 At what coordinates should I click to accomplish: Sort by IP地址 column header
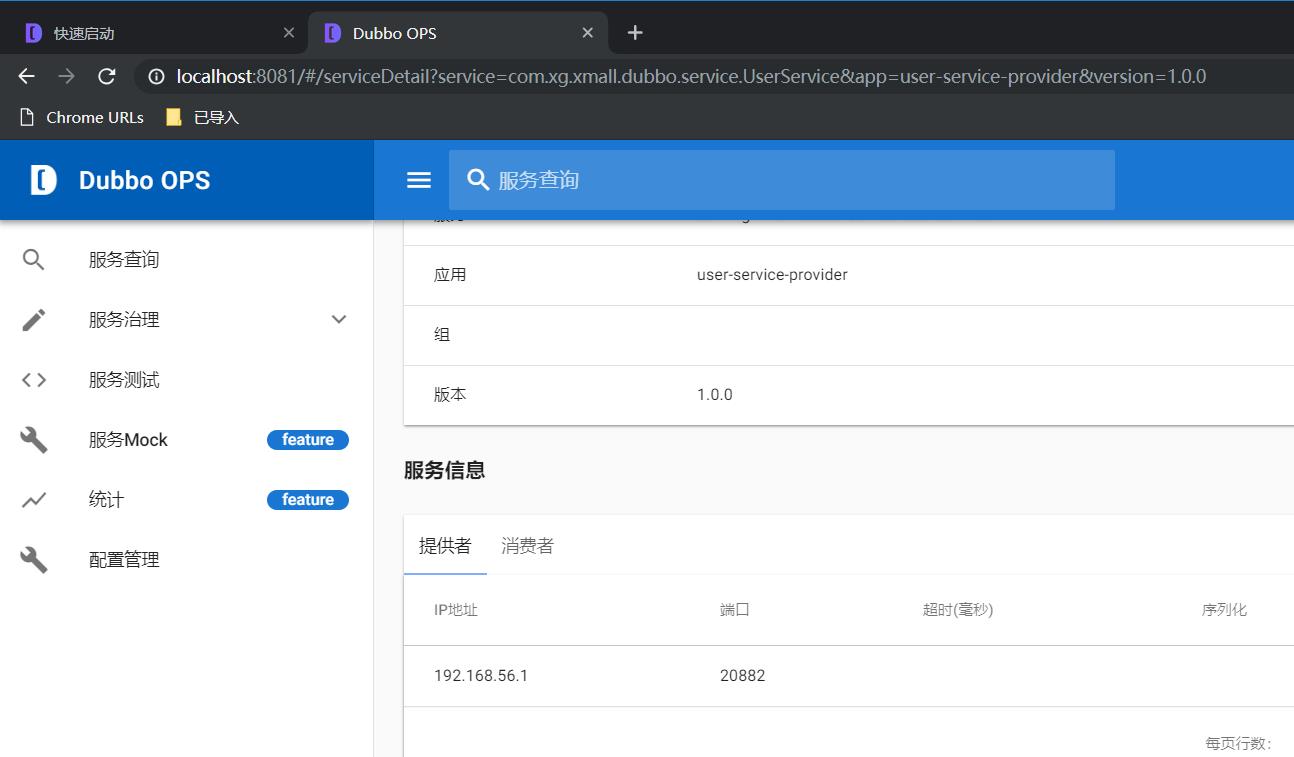click(456, 609)
